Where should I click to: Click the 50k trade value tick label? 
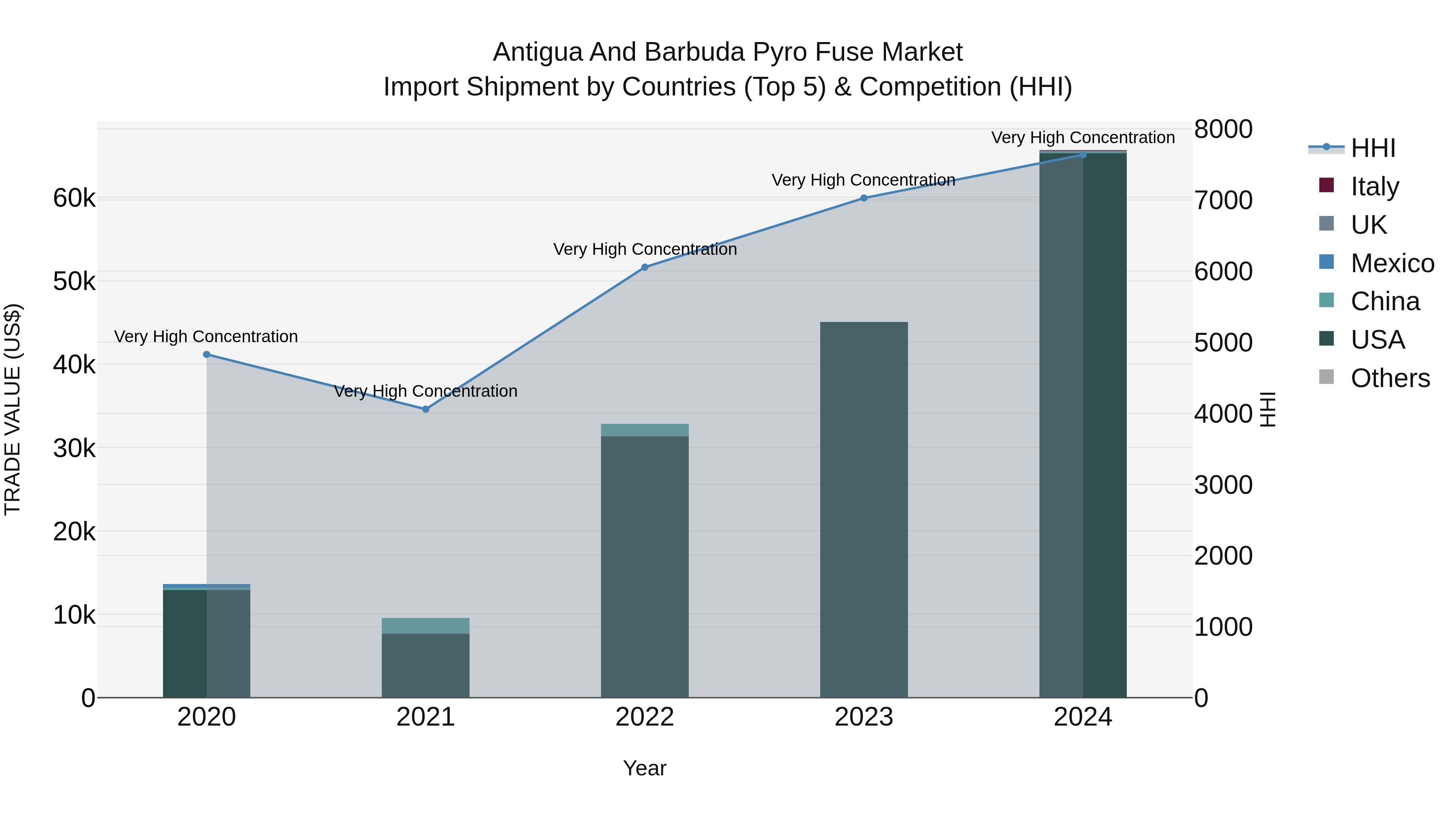(74, 281)
